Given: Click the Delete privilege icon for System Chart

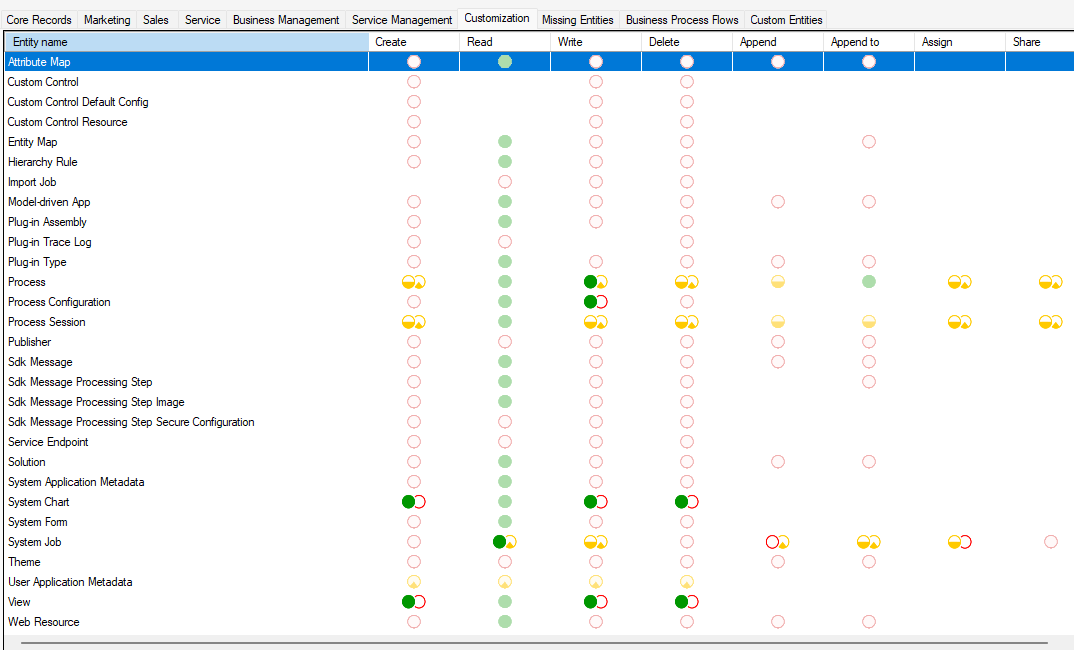Looking at the screenshot, I should point(686,502).
